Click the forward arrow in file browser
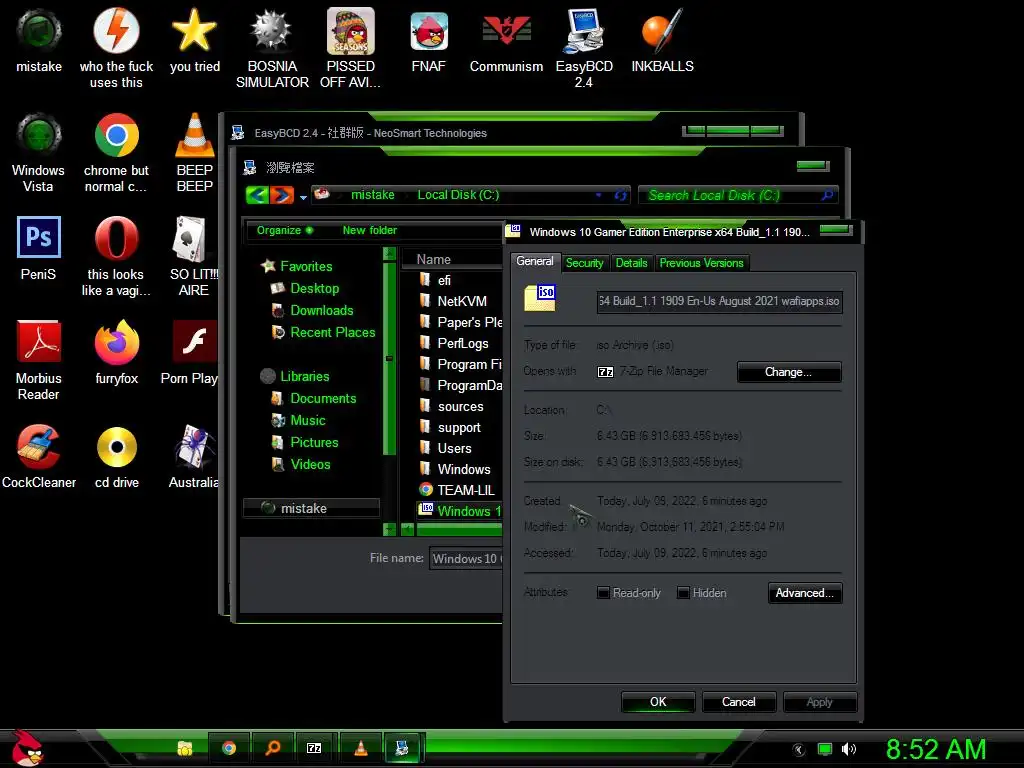The image size is (1024, 768). click(x=281, y=195)
